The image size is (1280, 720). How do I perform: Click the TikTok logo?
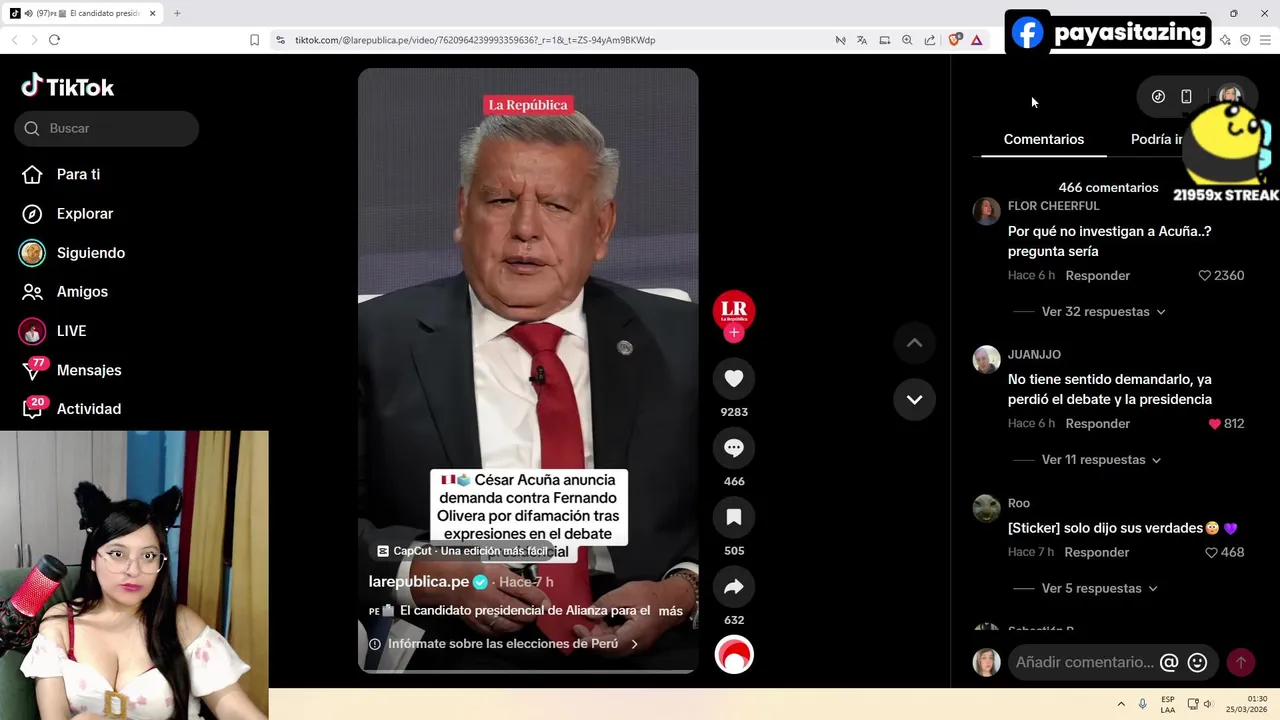pos(68,86)
